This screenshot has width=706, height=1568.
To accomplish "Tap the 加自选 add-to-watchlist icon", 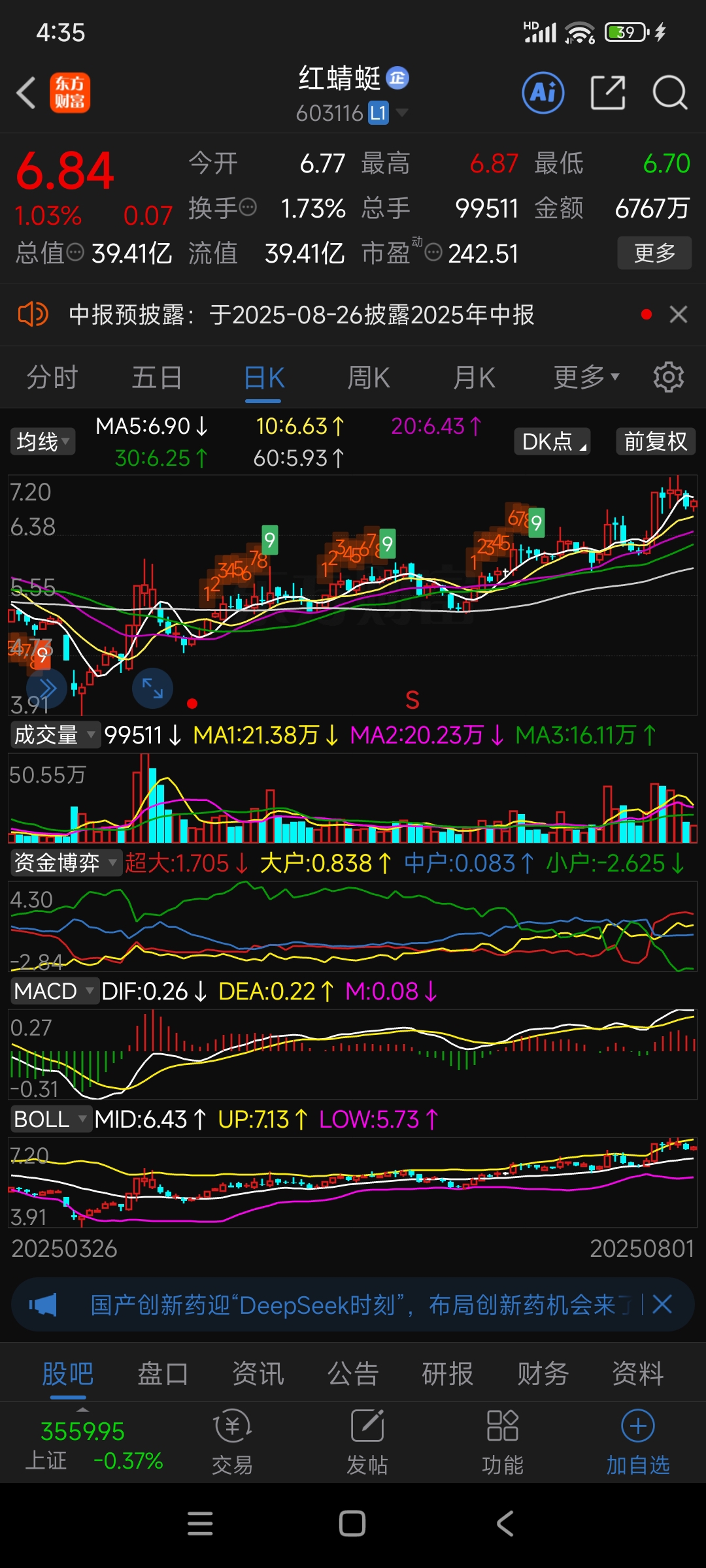I will point(638,1442).
